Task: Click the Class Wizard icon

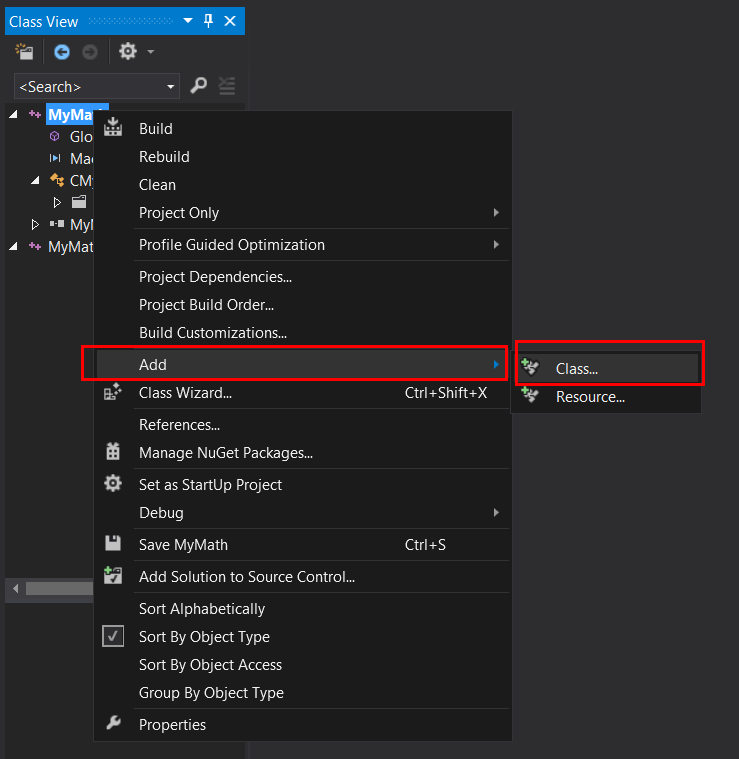Action: click(113, 392)
